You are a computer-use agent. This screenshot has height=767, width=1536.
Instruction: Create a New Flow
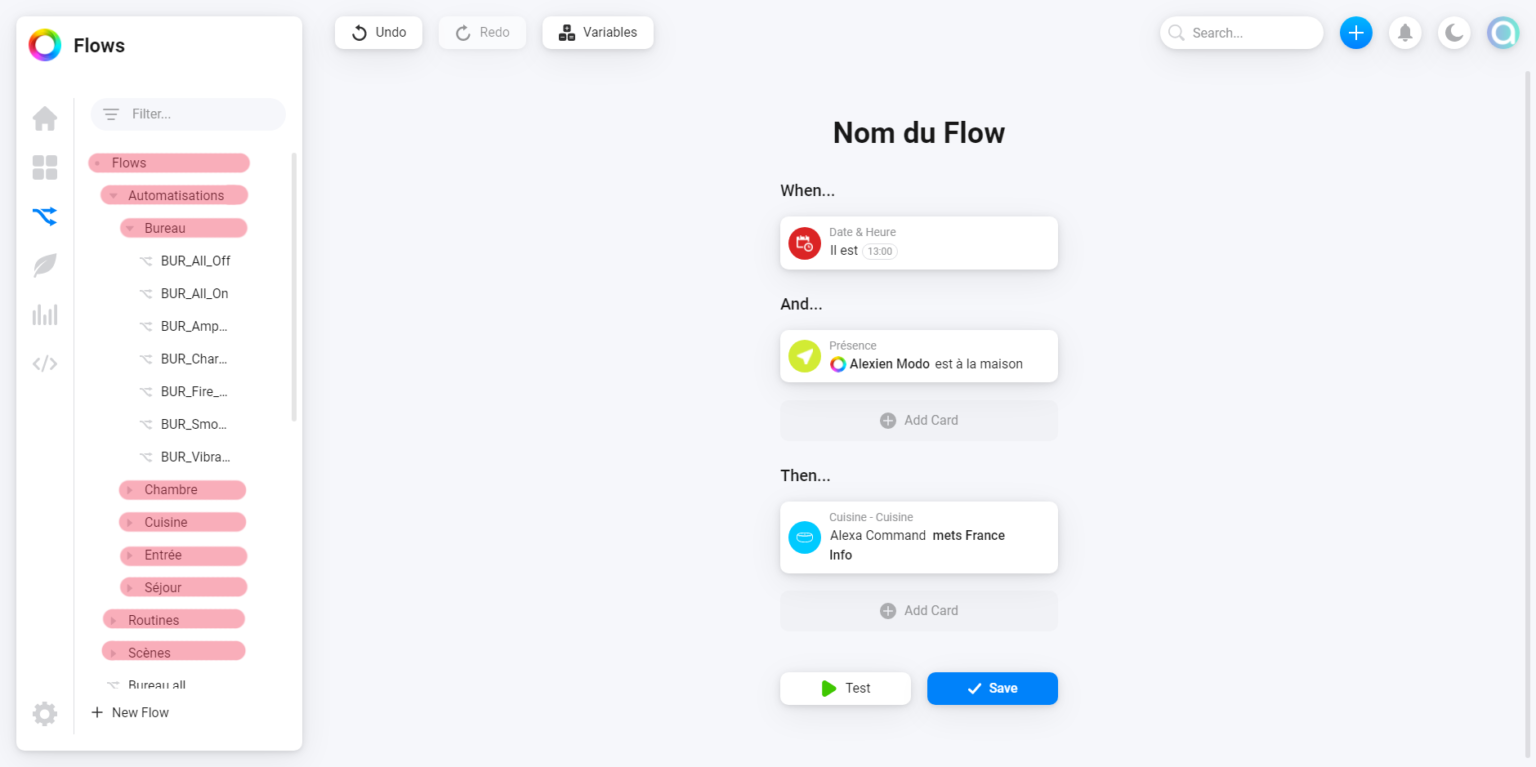click(129, 712)
